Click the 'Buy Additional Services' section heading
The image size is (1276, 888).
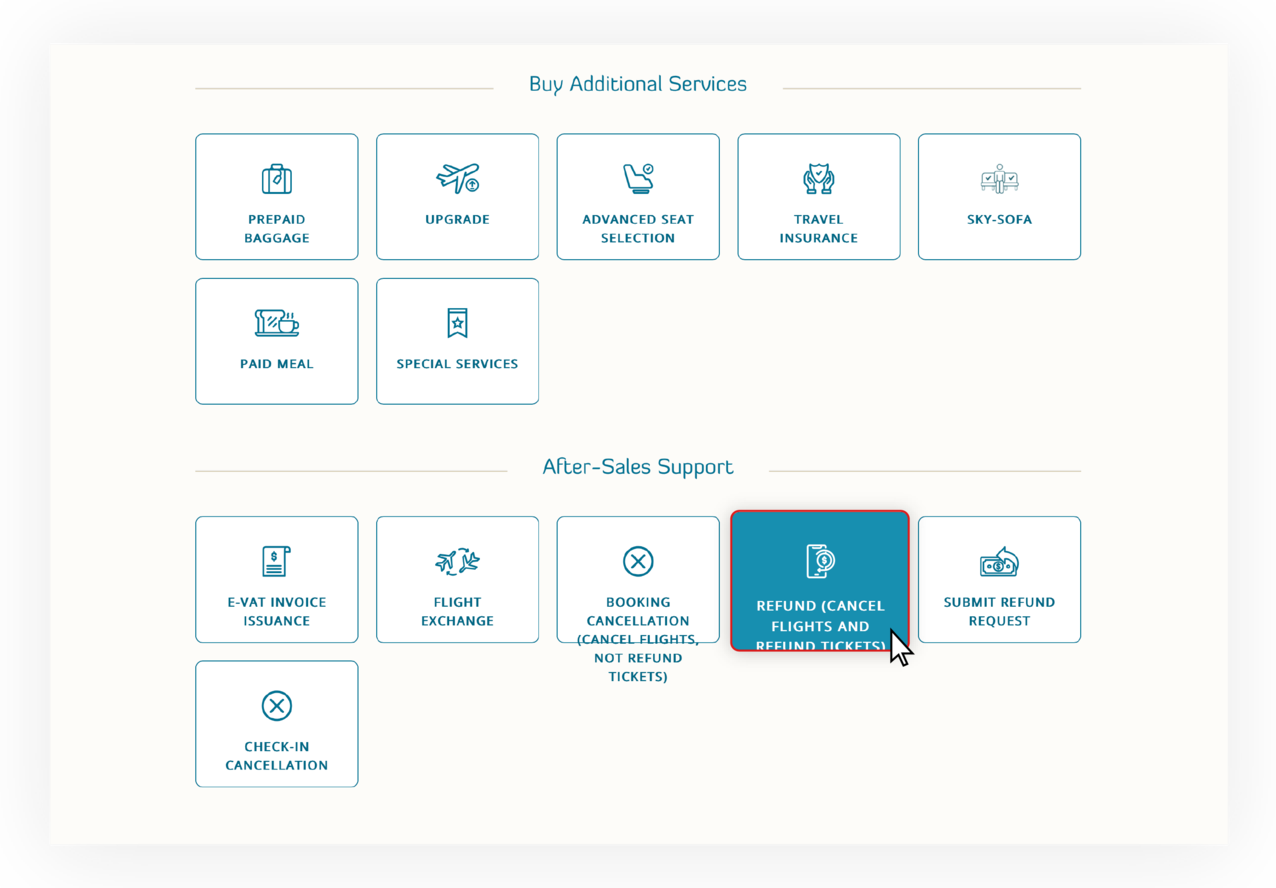pos(638,84)
